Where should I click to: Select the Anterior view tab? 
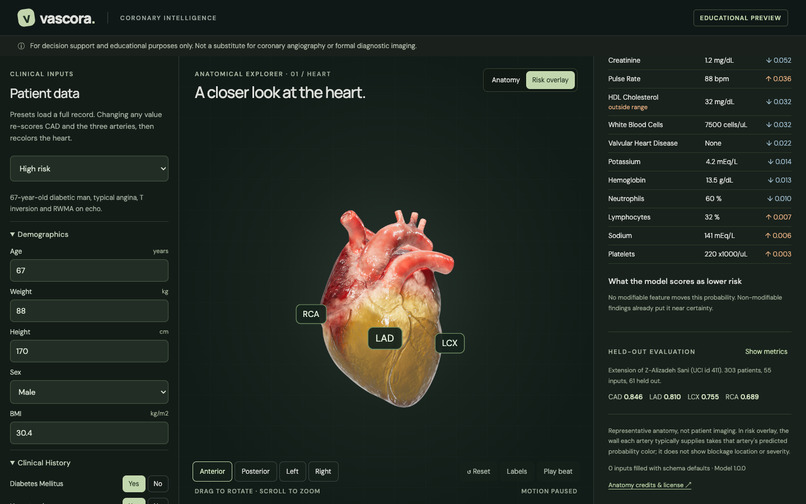pos(212,471)
